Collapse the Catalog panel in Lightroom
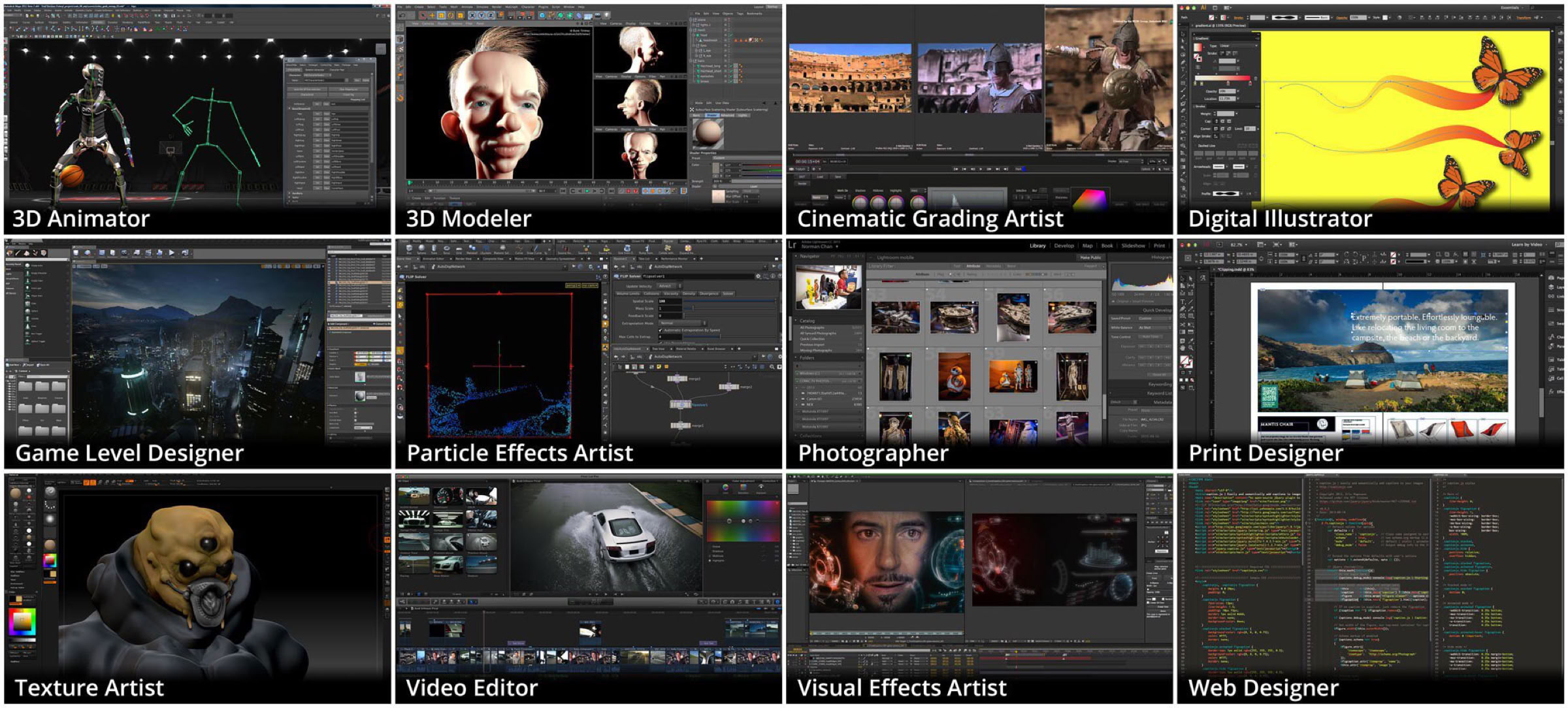Viewport: 1568px width, 708px height. click(x=795, y=320)
